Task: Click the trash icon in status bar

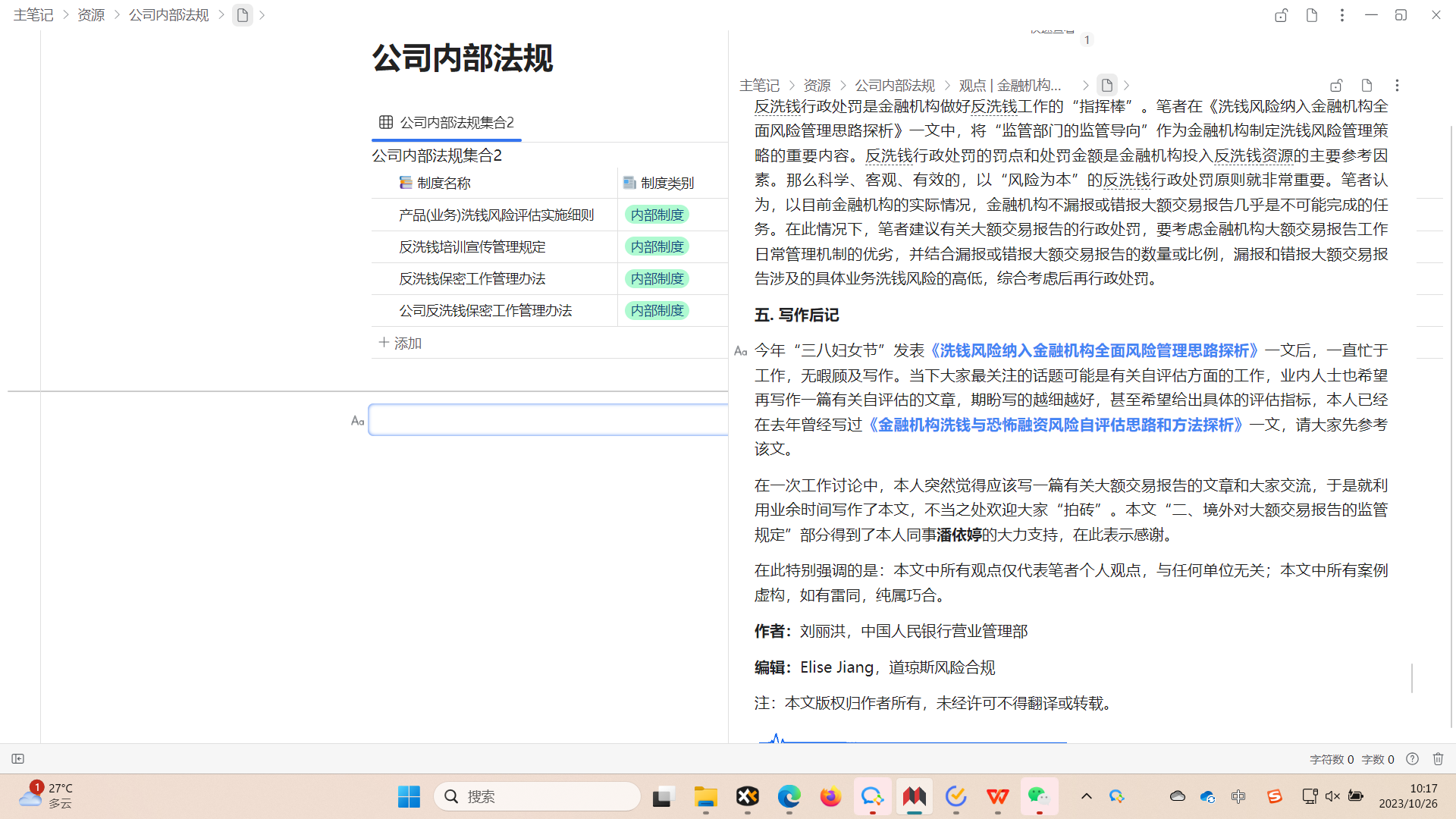Action: tap(1438, 759)
